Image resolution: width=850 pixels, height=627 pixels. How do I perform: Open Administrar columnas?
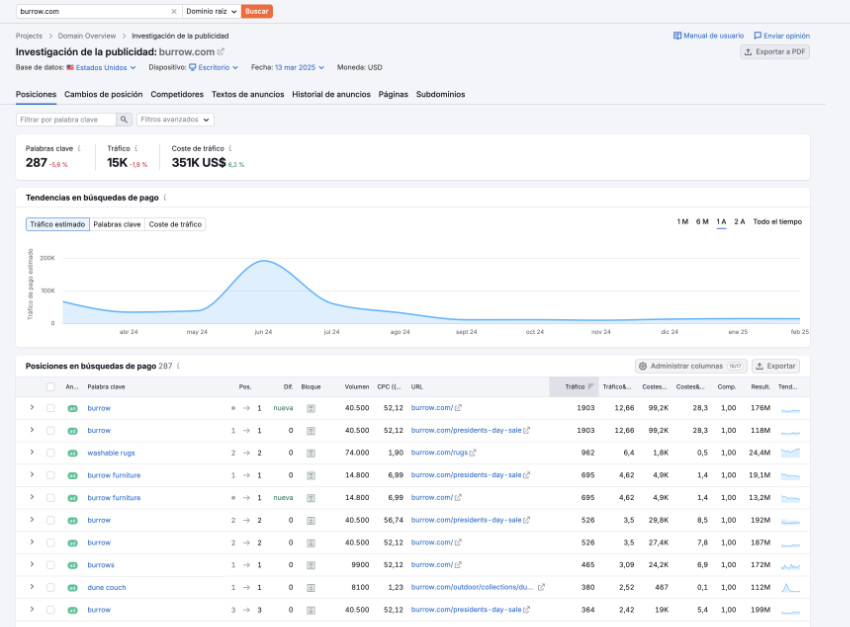(x=691, y=366)
